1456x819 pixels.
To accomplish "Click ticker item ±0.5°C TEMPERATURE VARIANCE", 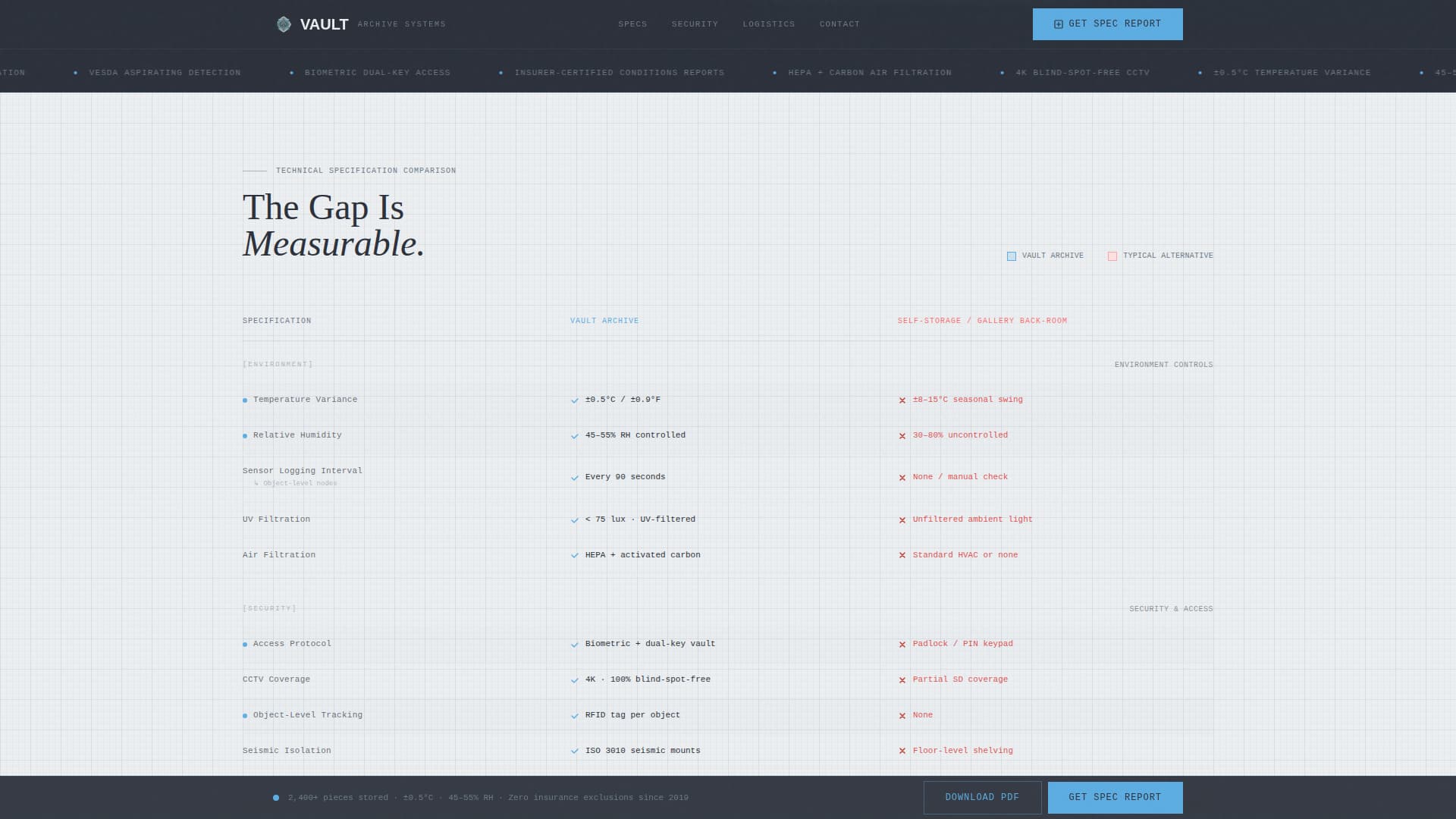I will 1292,73.
